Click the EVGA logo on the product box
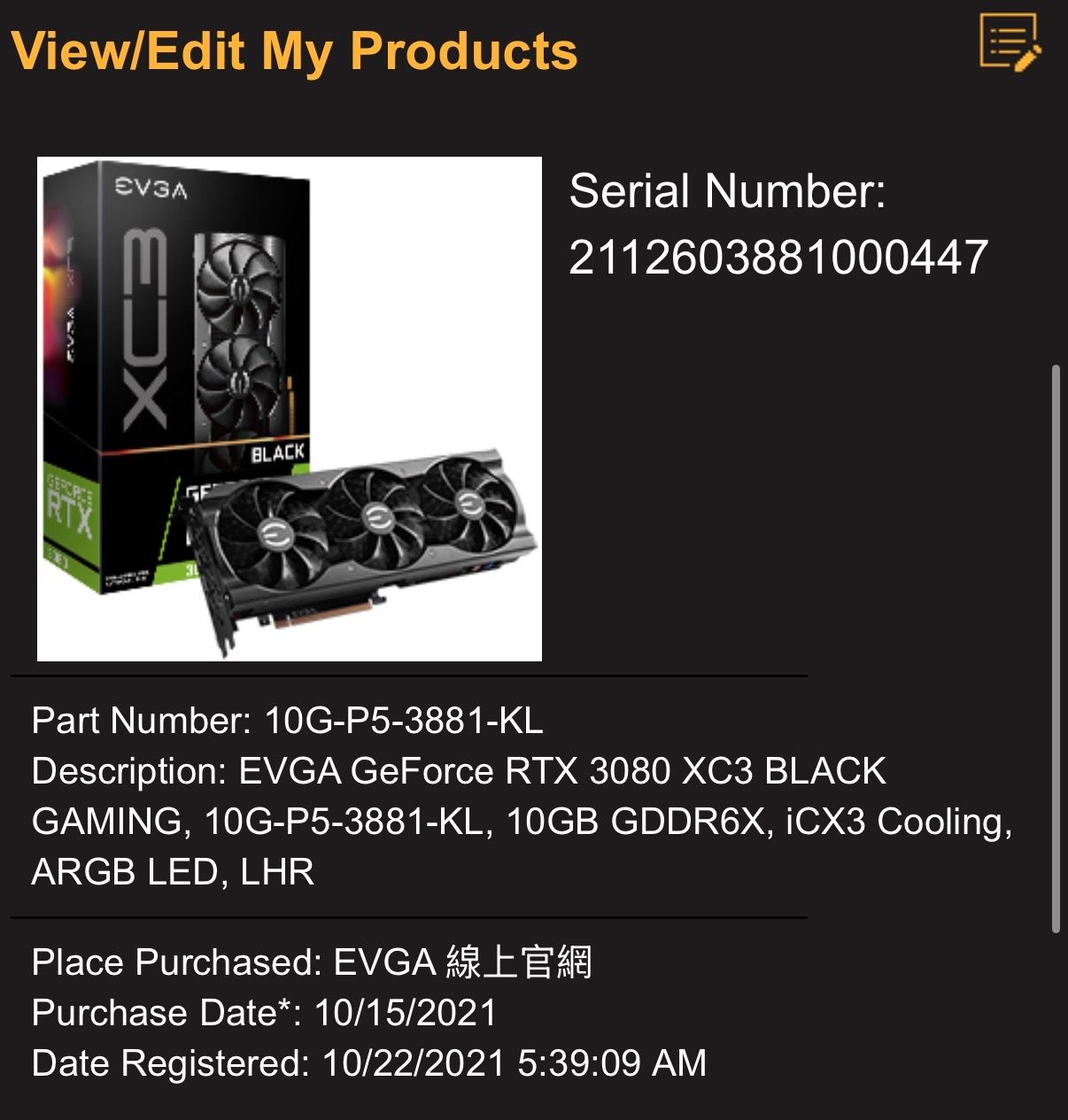 click(x=151, y=189)
